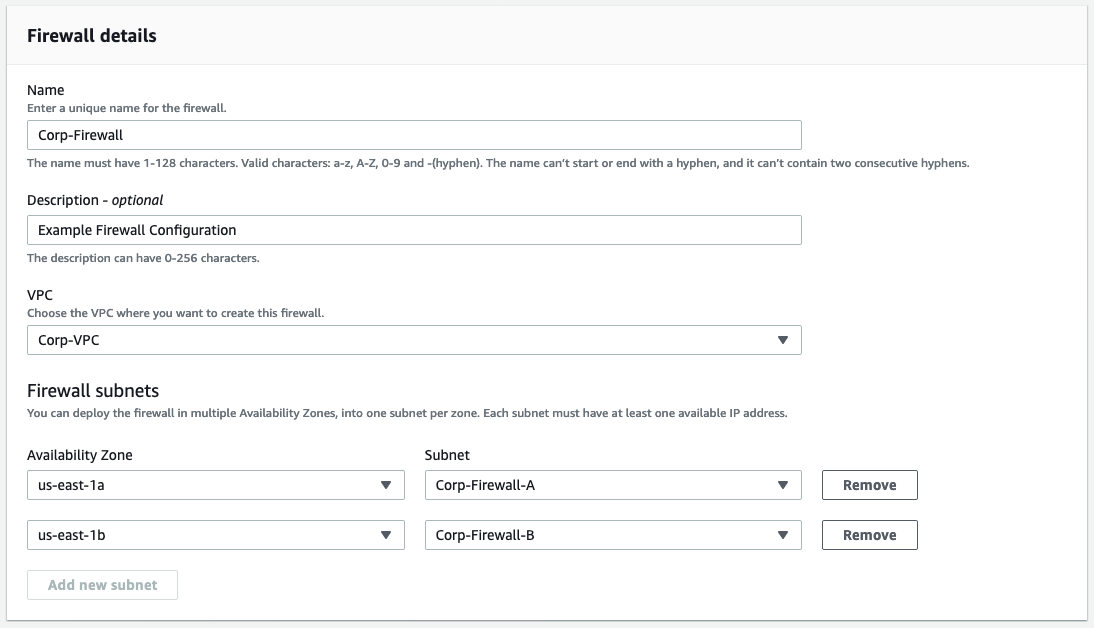The height and width of the screenshot is (628, 1094).
Task: Click the Corp-Firewall-B subnet dropdown arrow
Action: [783, 535]
